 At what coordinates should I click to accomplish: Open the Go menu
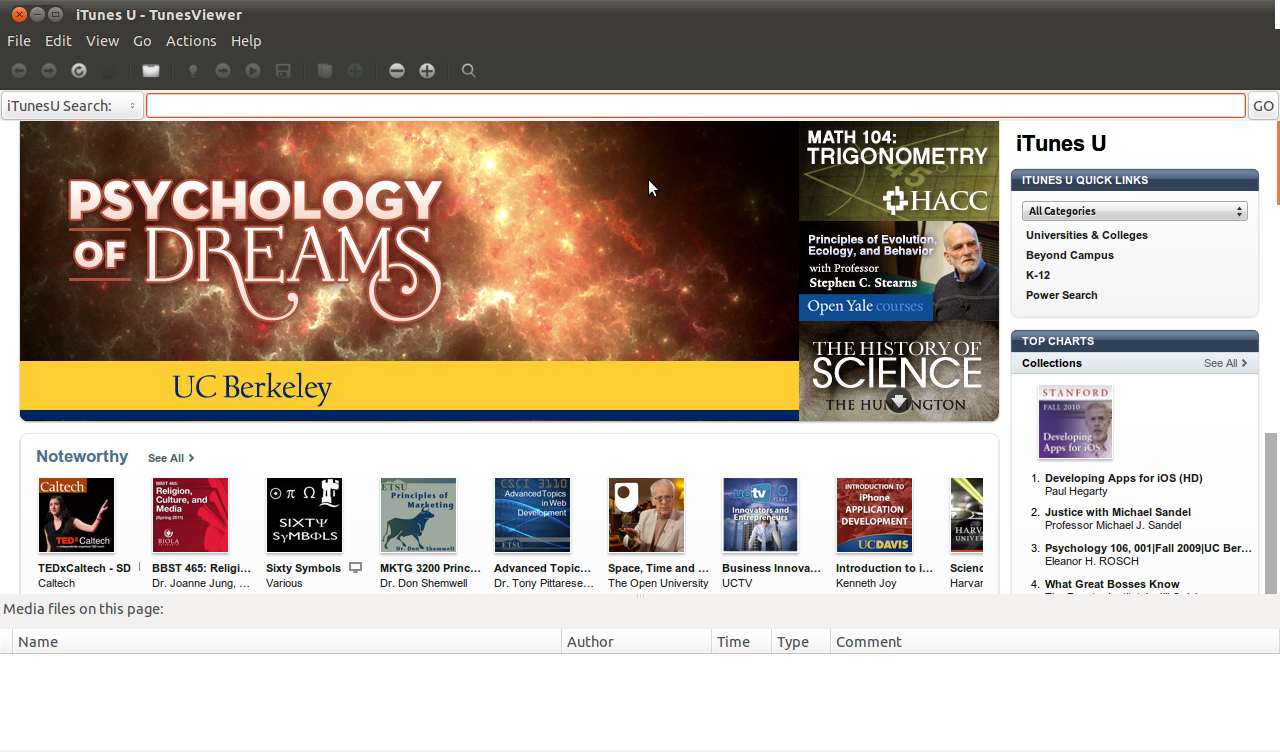pyautogui.click(x=142, y=41)
